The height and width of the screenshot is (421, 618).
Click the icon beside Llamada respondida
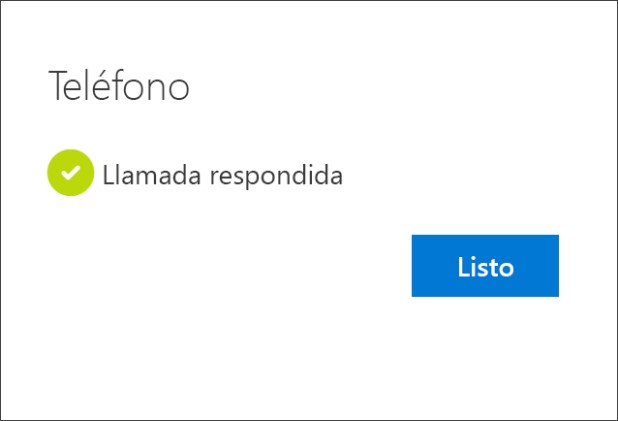(x=70, y=175)
